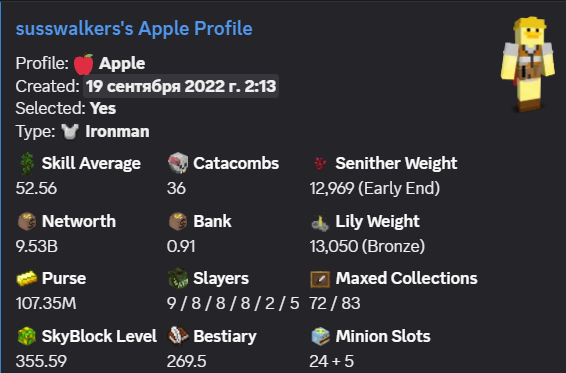Click the Senither Weight red icon
The image size is (566, 373).
[320, 164]
